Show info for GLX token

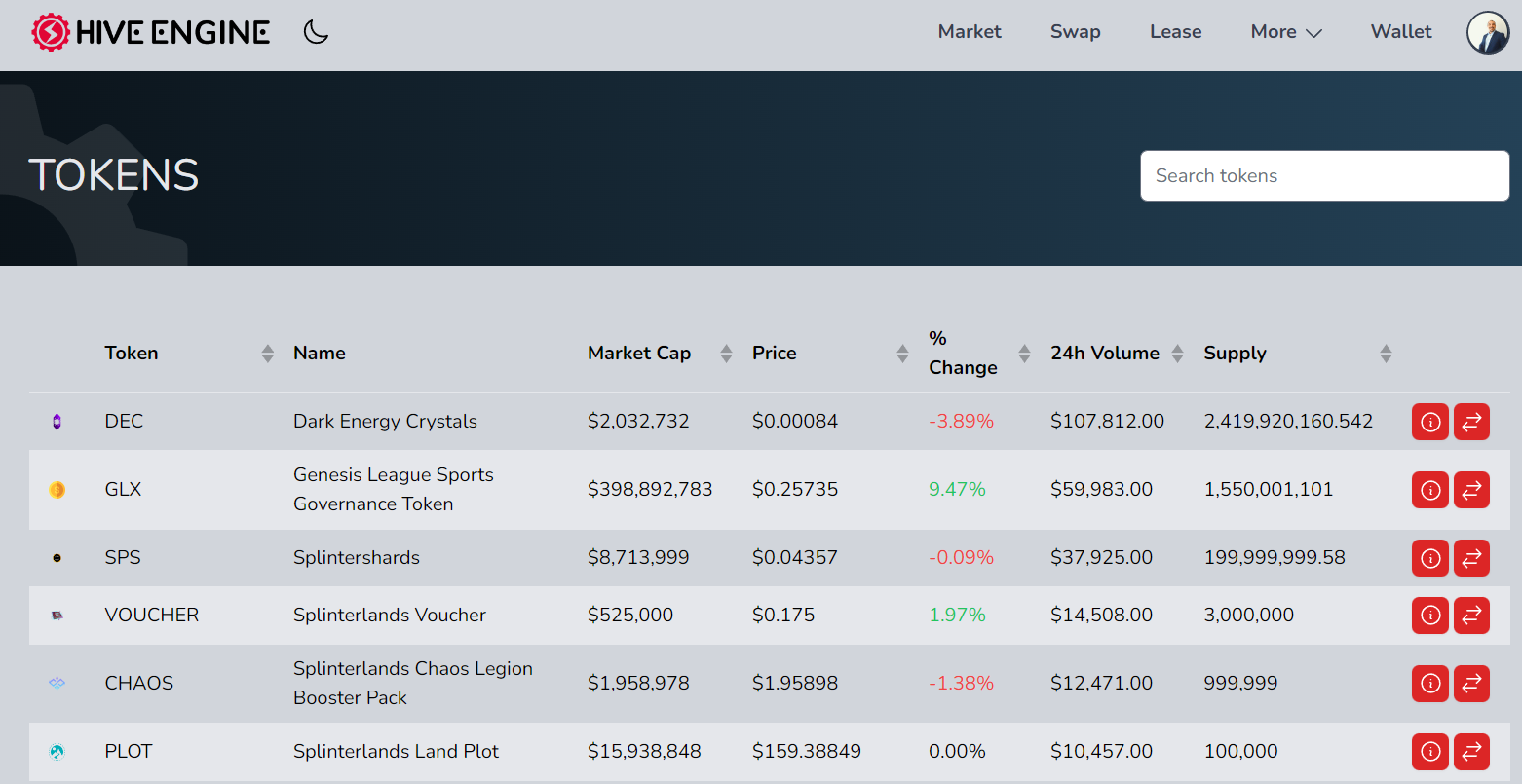(1430, 490)
